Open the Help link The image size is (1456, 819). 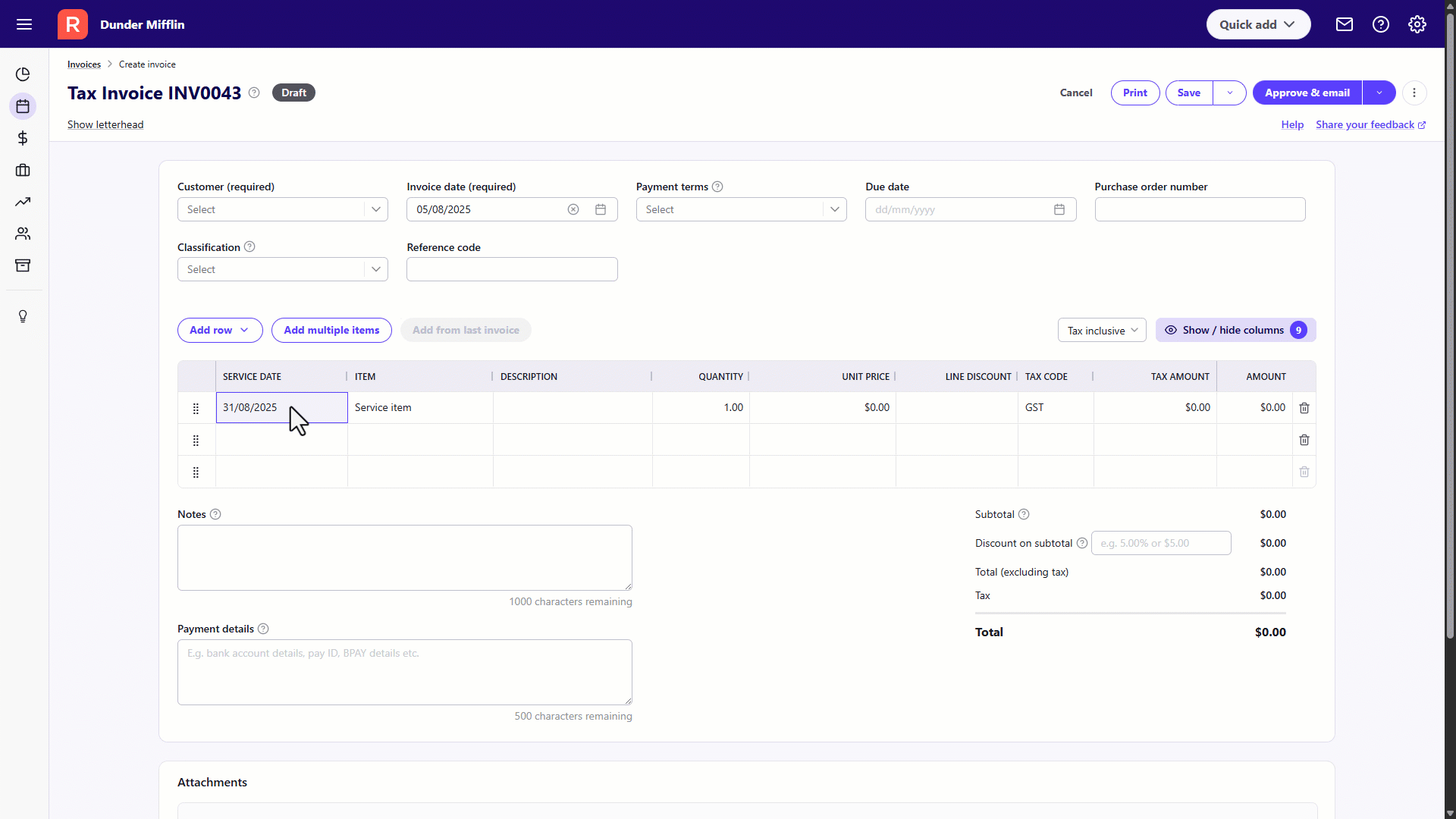1292,124
